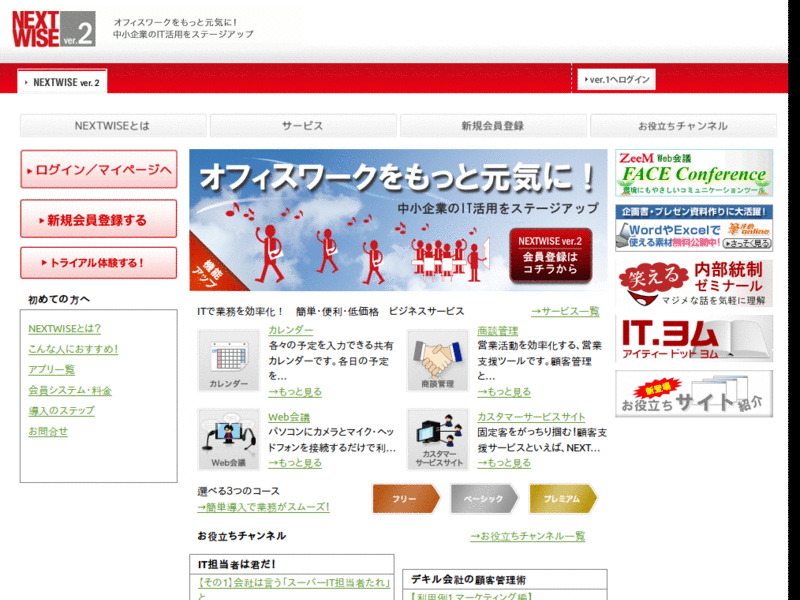Select the ベーシック course arrow
This screenshot has width=800, height=600.
point(484,498)
